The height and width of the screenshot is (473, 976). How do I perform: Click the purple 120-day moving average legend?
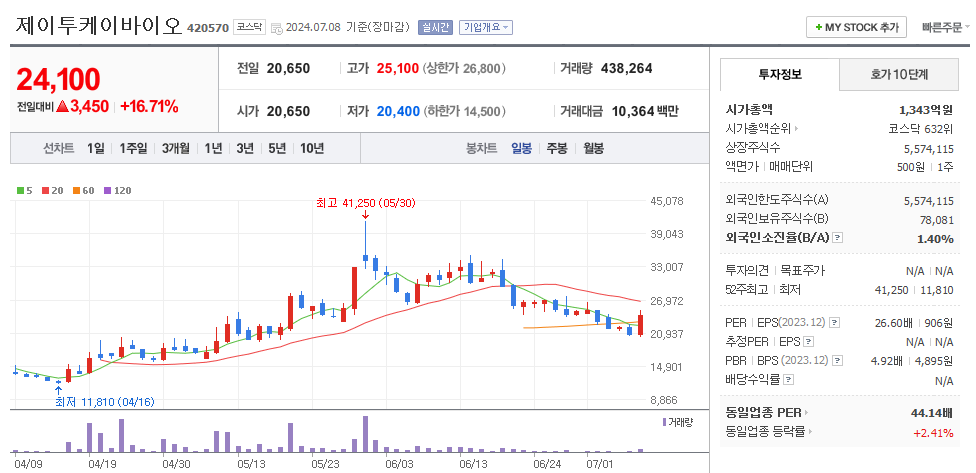[x=118, y=190]
